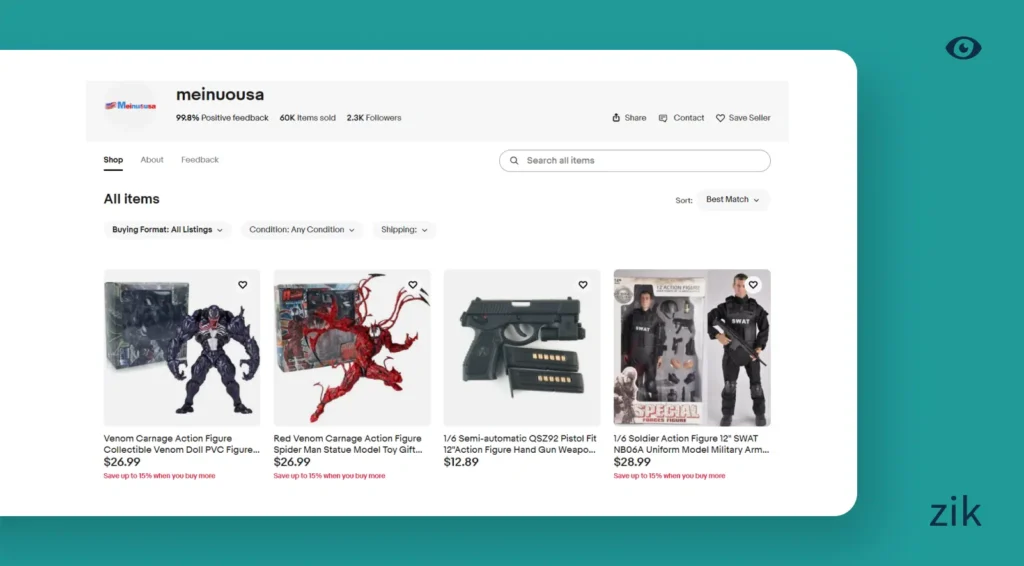Click the Contact seller icon
Viewport: 1024px width, 566px height.
(663, 118)
